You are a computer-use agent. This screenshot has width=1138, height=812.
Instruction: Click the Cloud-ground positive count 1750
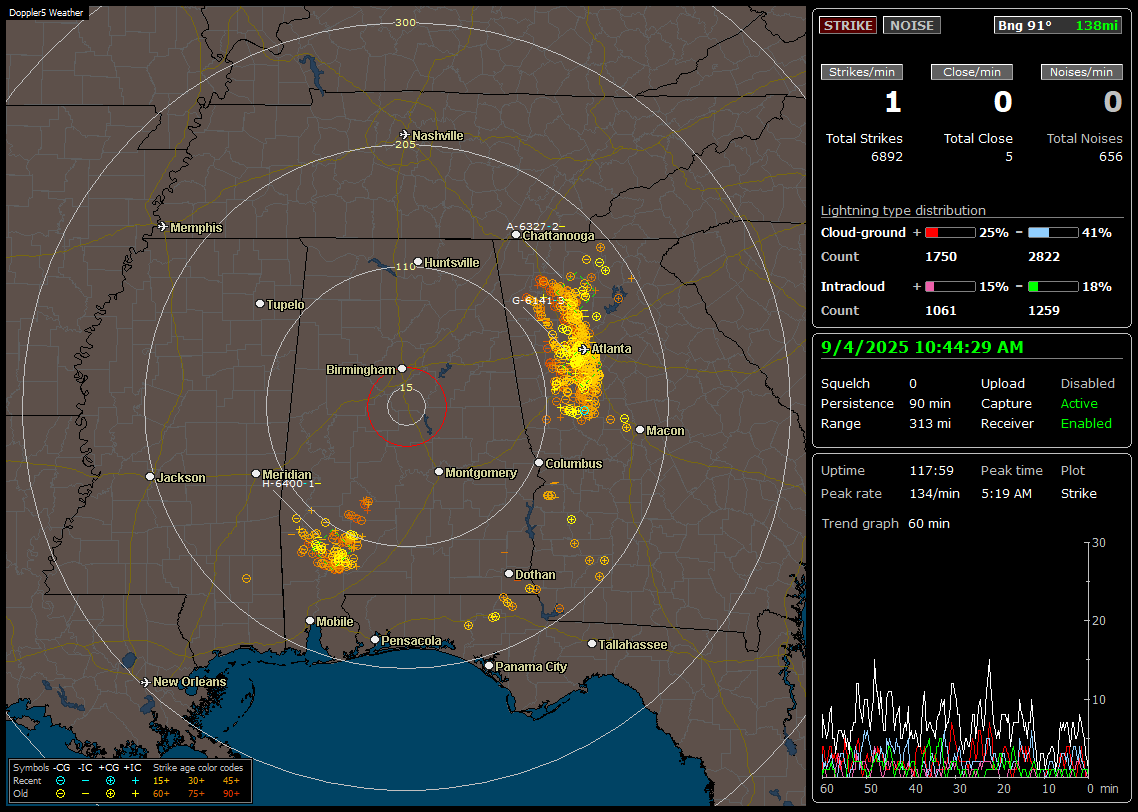[x=941, y=257]
